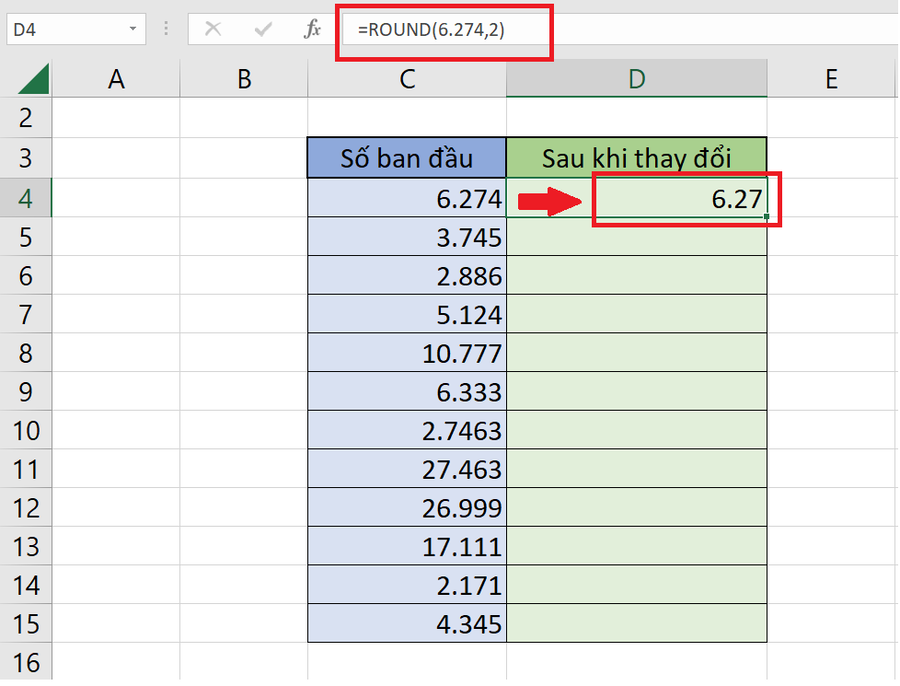Screen dimensions: 900x686
Task: Select cell containing 26.999
Action: 407,507
